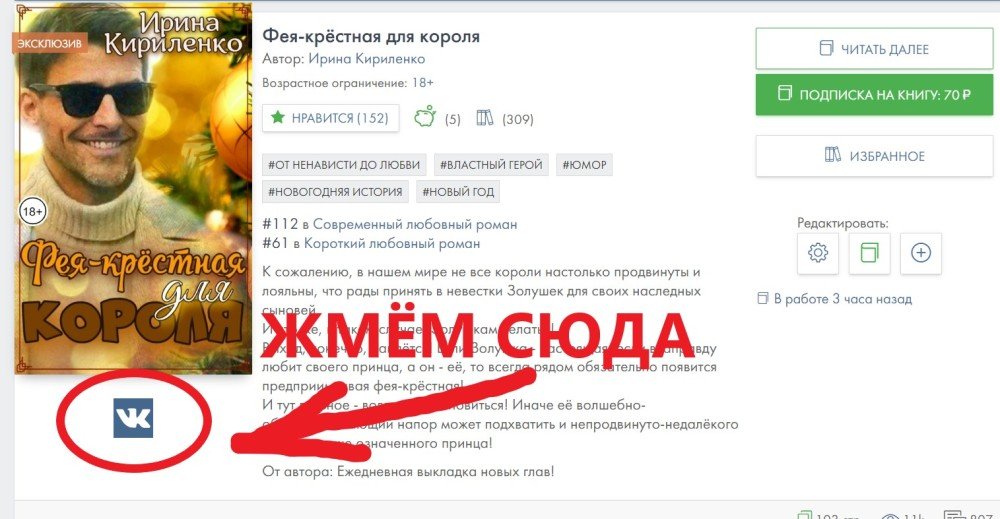Viewport: 1000px width, 519px height.
Task: Open Современный любовный роман category
Action: [415, 224]
